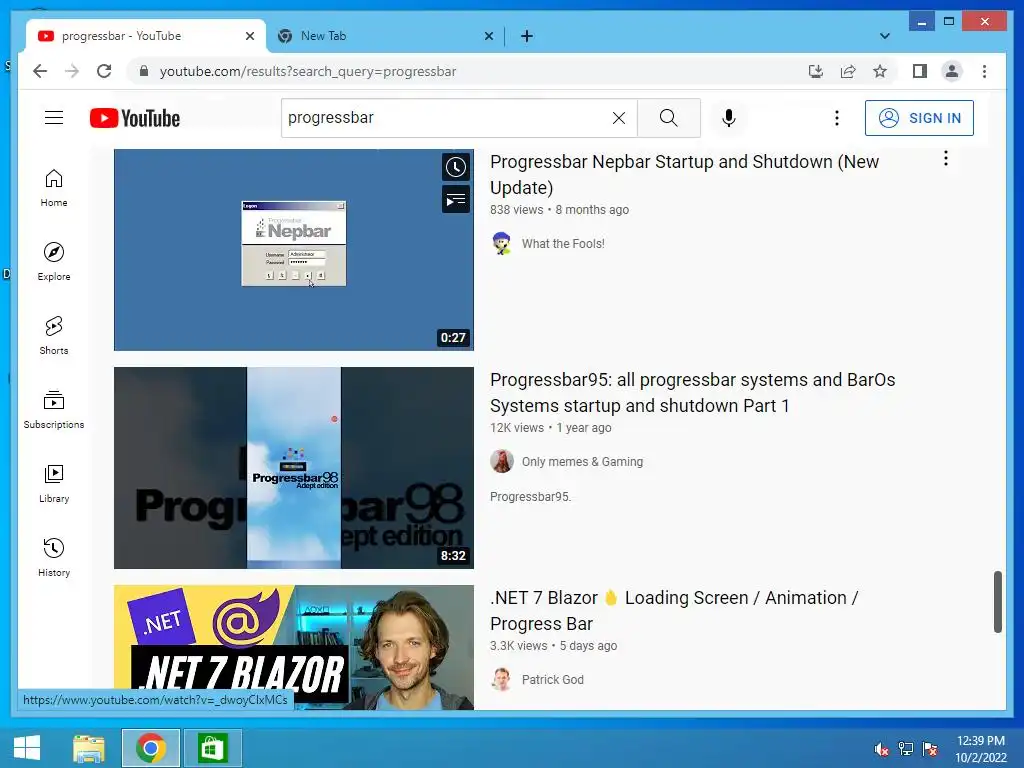Viewport: 1024px width, 768px height.
Task: Open Chrome three-dot menu
Action: [x=984, y=71]
